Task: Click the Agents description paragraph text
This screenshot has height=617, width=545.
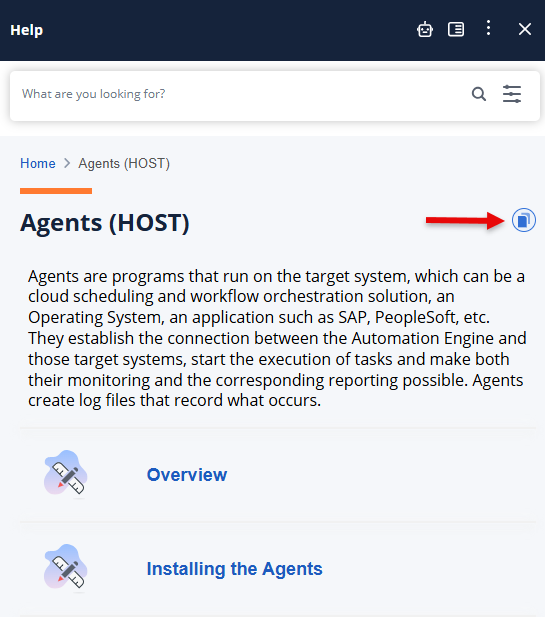Action: click(x=277, y=338)
